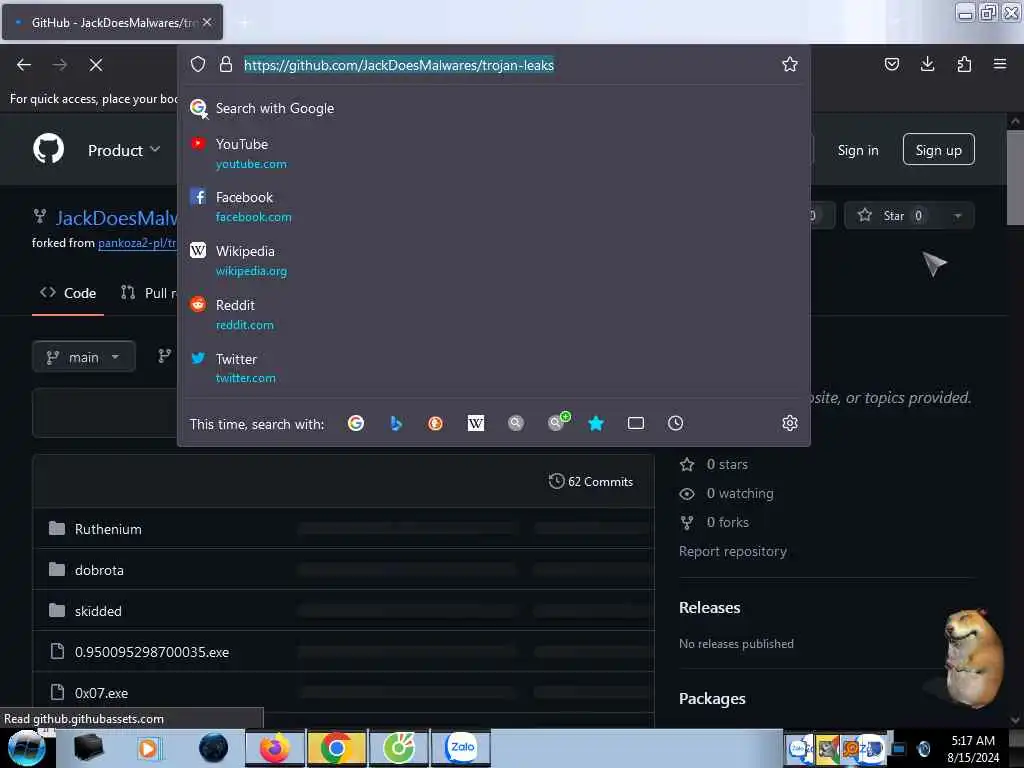Close the GitHub browser tab

pos(207,22)
